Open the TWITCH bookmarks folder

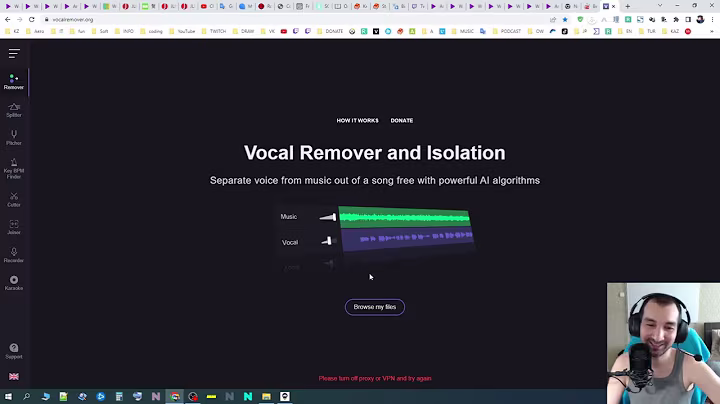[x=214, y=31]
